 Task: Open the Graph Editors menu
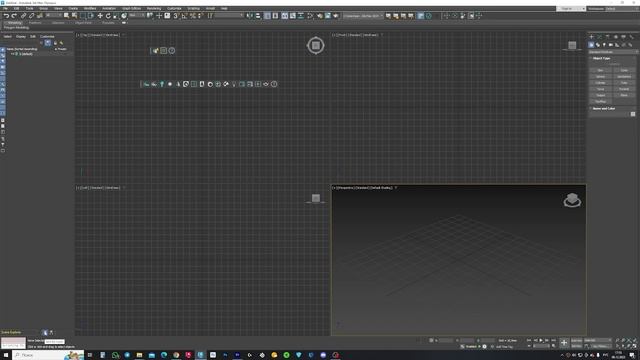pos(131,8)
